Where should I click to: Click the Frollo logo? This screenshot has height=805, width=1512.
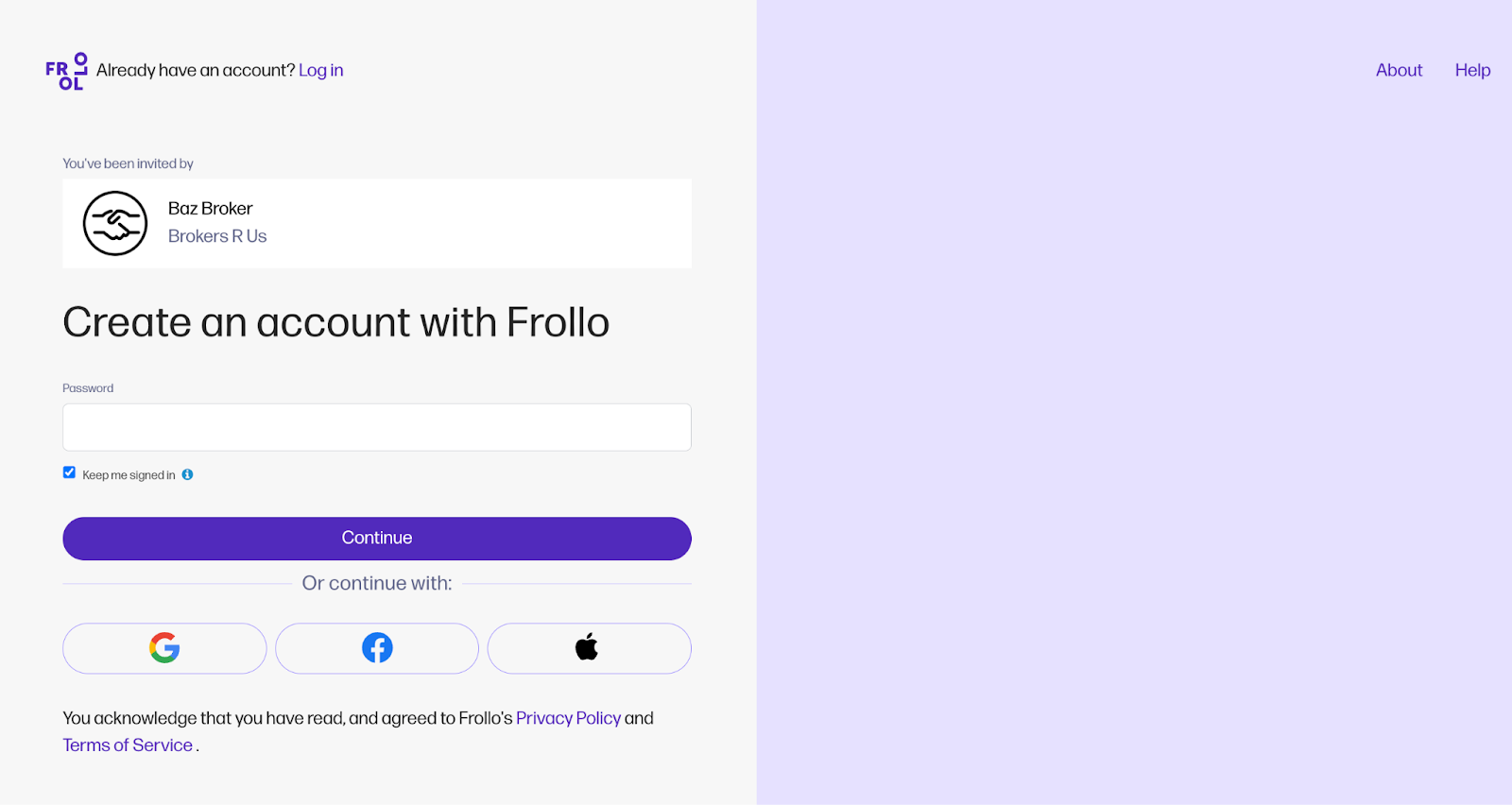(x=66, y=71)
